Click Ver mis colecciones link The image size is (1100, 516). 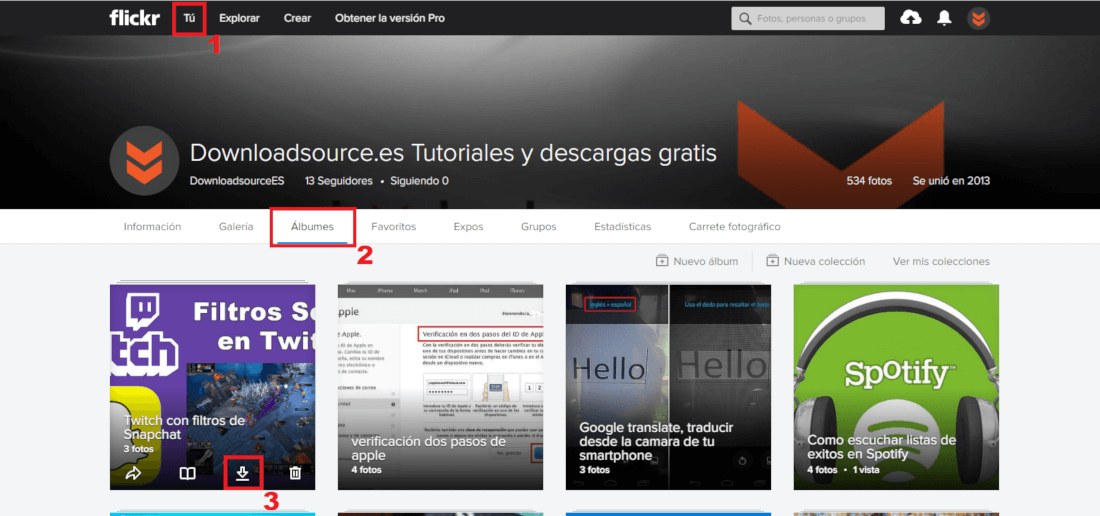coord(941,261)
